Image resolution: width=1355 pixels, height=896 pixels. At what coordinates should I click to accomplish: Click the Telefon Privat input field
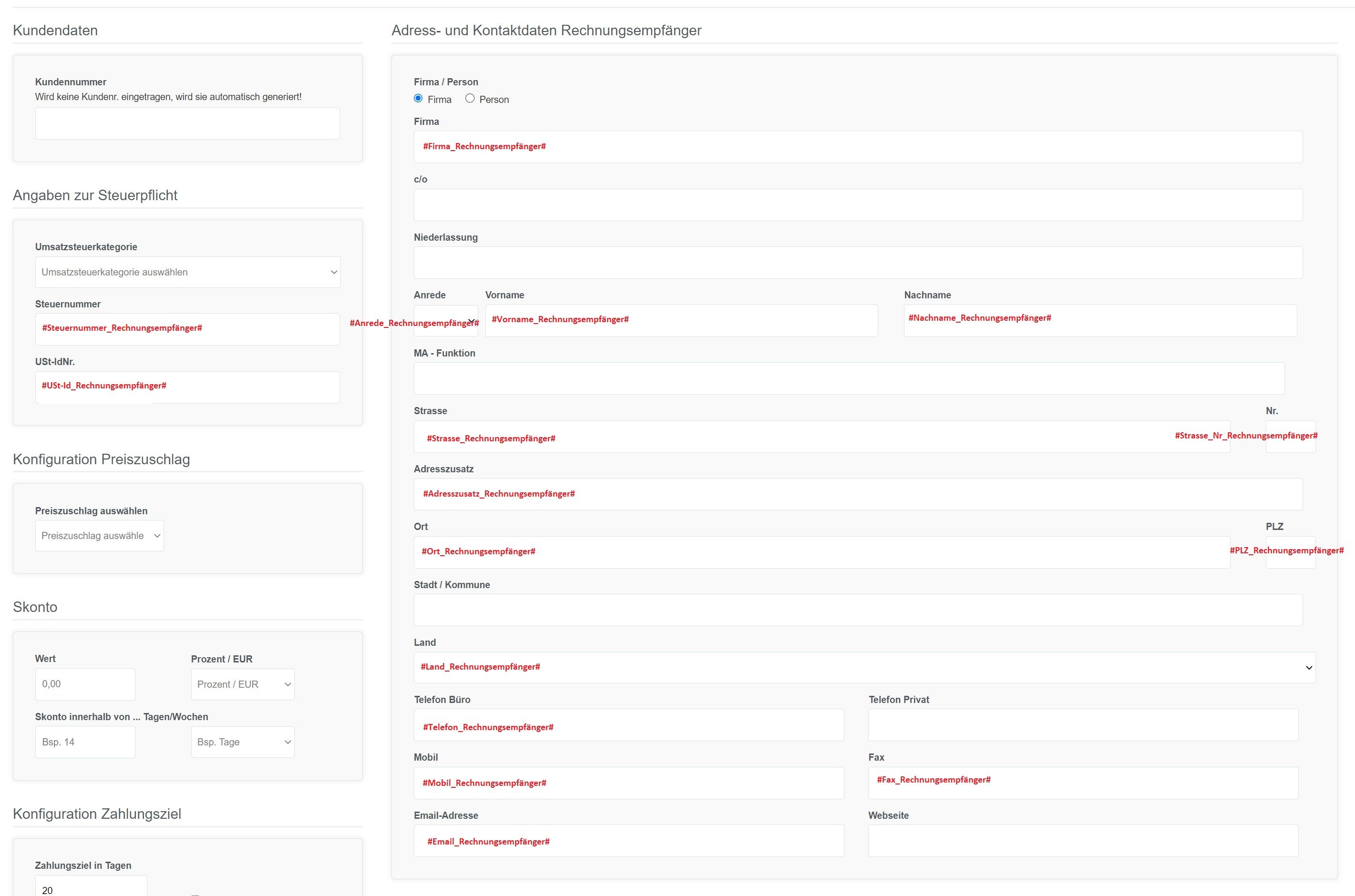[1083, 725]
